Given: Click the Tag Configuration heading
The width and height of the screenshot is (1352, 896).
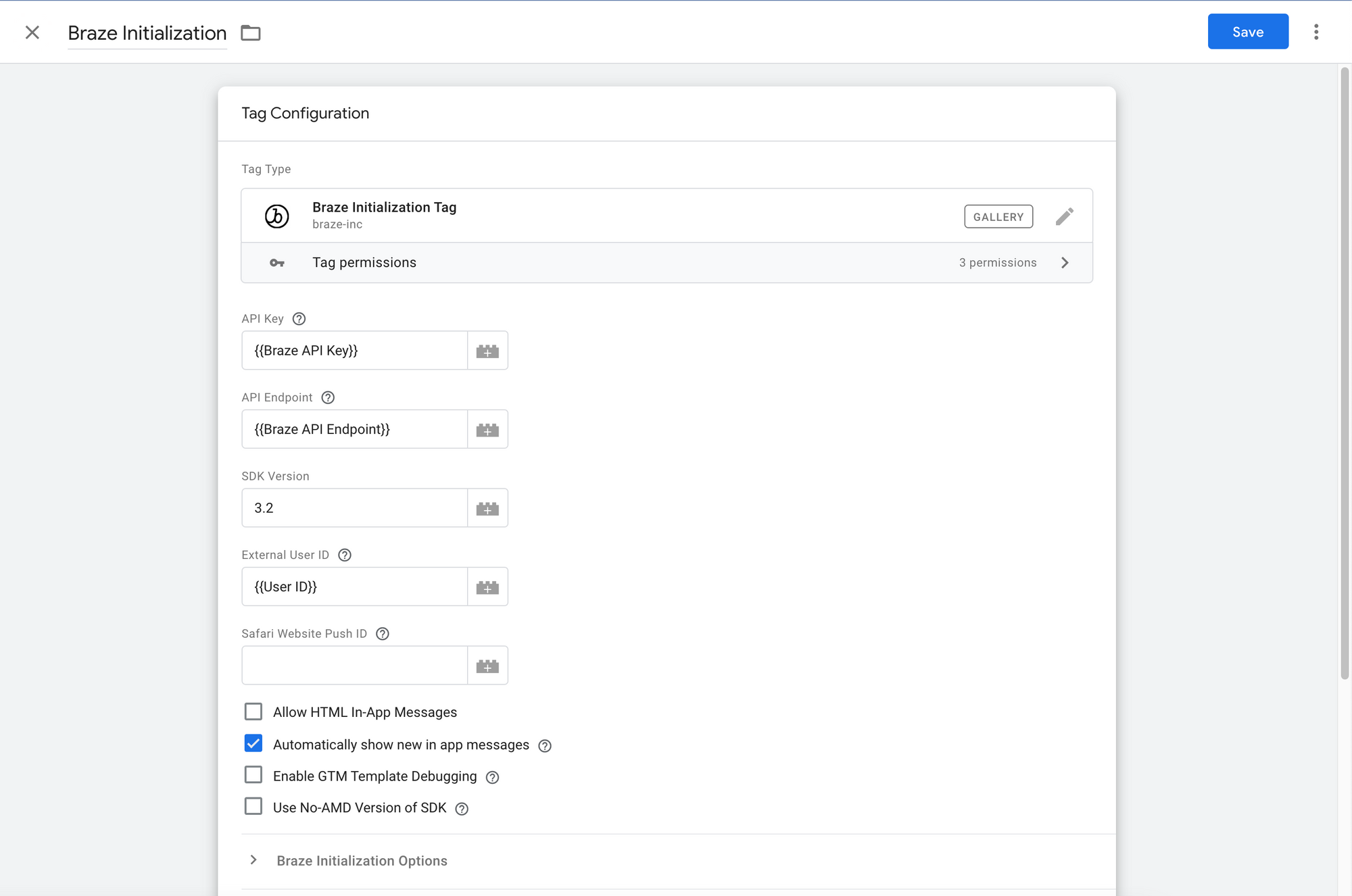Looking at the screenshot, I should coord(306,113).
